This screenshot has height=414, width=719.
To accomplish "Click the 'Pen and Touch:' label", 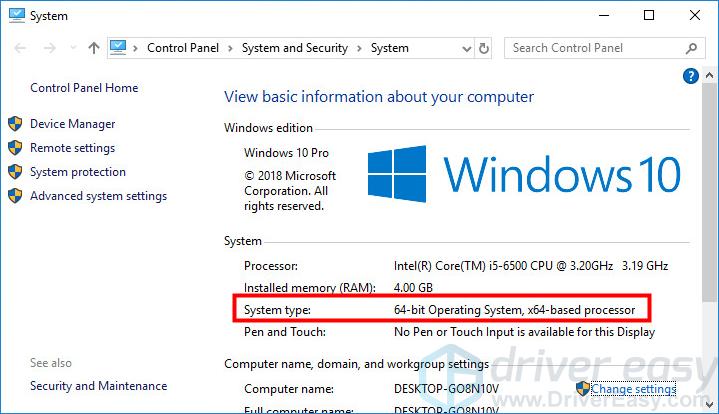I will [285, 331].
